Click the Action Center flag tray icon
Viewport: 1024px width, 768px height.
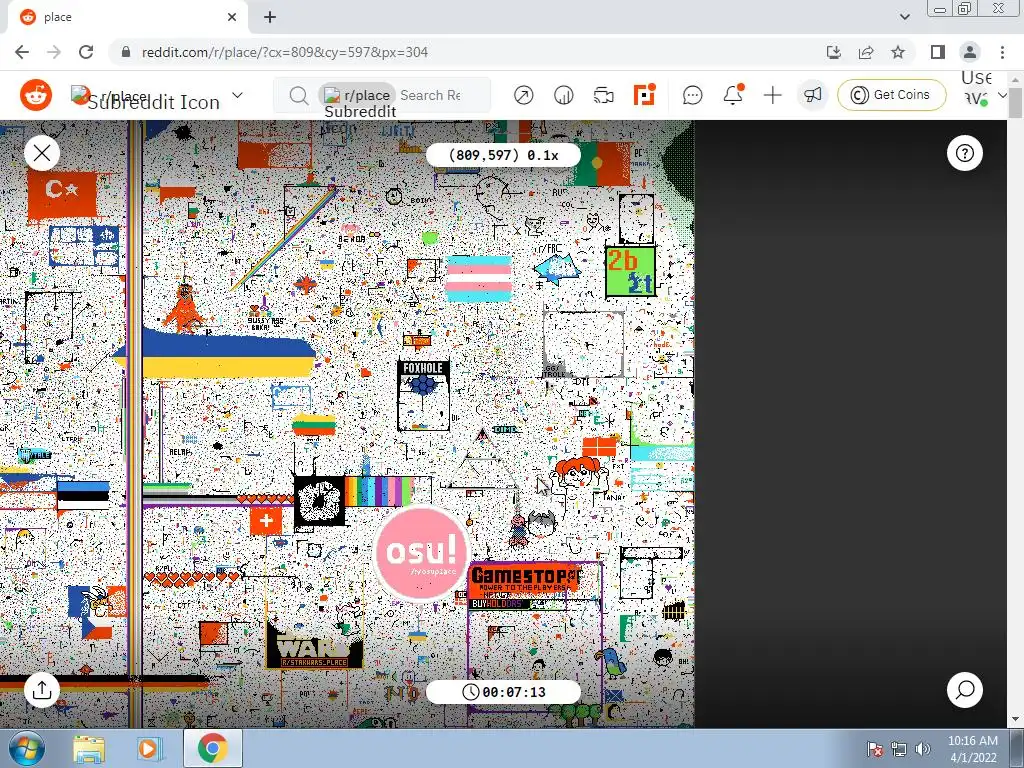(875, 749)
